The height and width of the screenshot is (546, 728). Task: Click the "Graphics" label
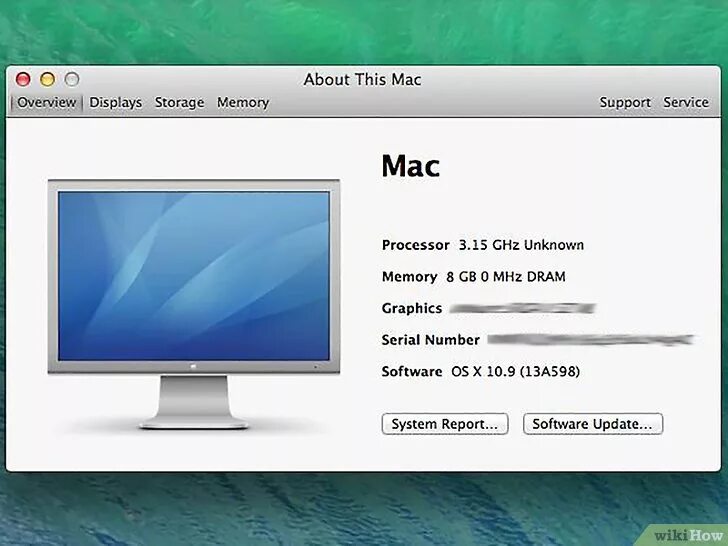tap(412, 308)
